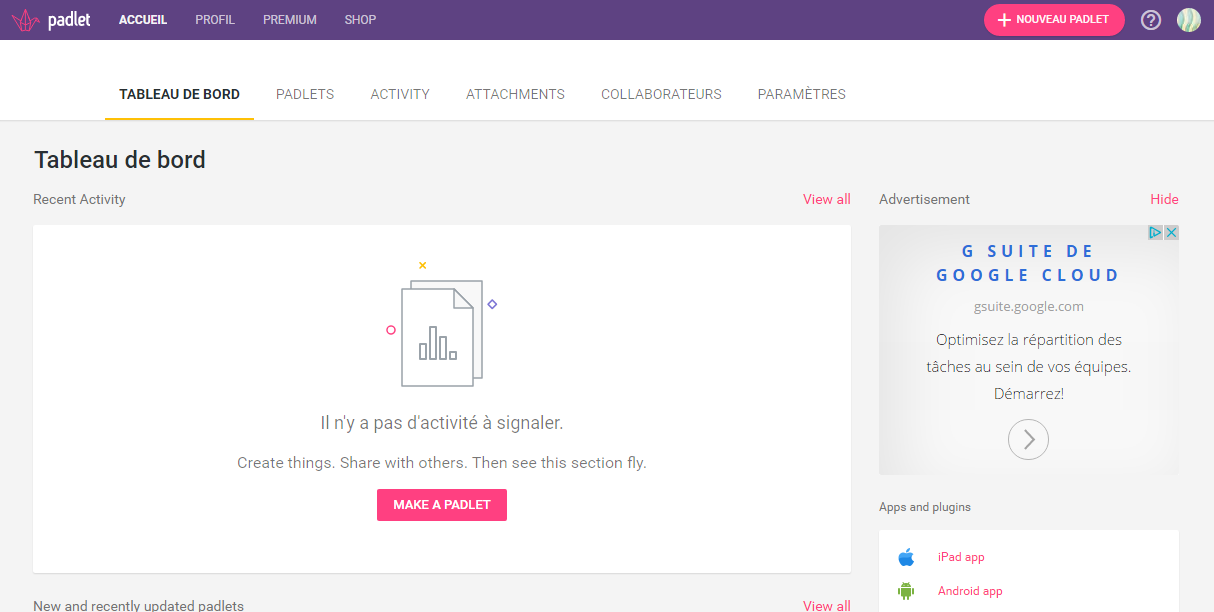Screen dimensions: 1214x612
Task: Open the SHOP menu item
Action: coord(360,19)
